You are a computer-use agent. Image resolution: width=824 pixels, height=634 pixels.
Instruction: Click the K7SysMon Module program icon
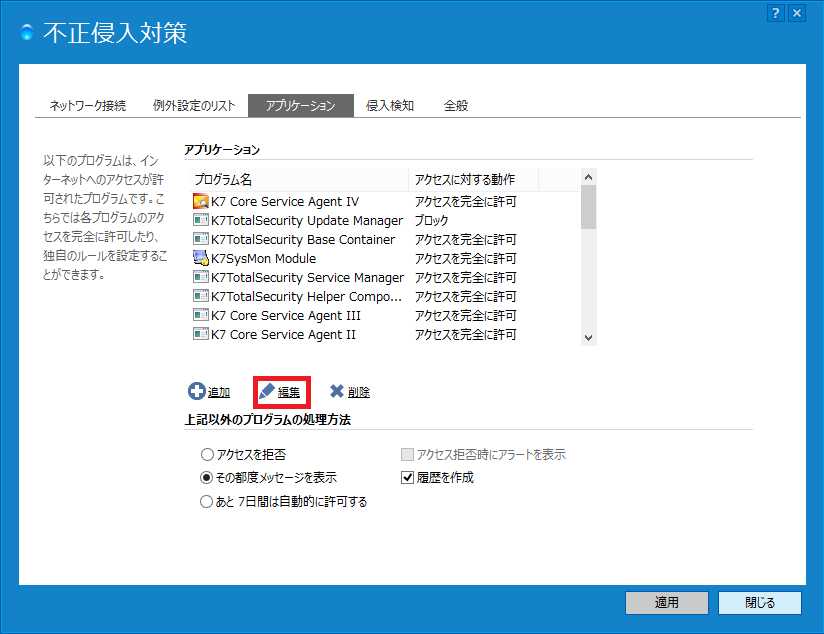[201, 258]
